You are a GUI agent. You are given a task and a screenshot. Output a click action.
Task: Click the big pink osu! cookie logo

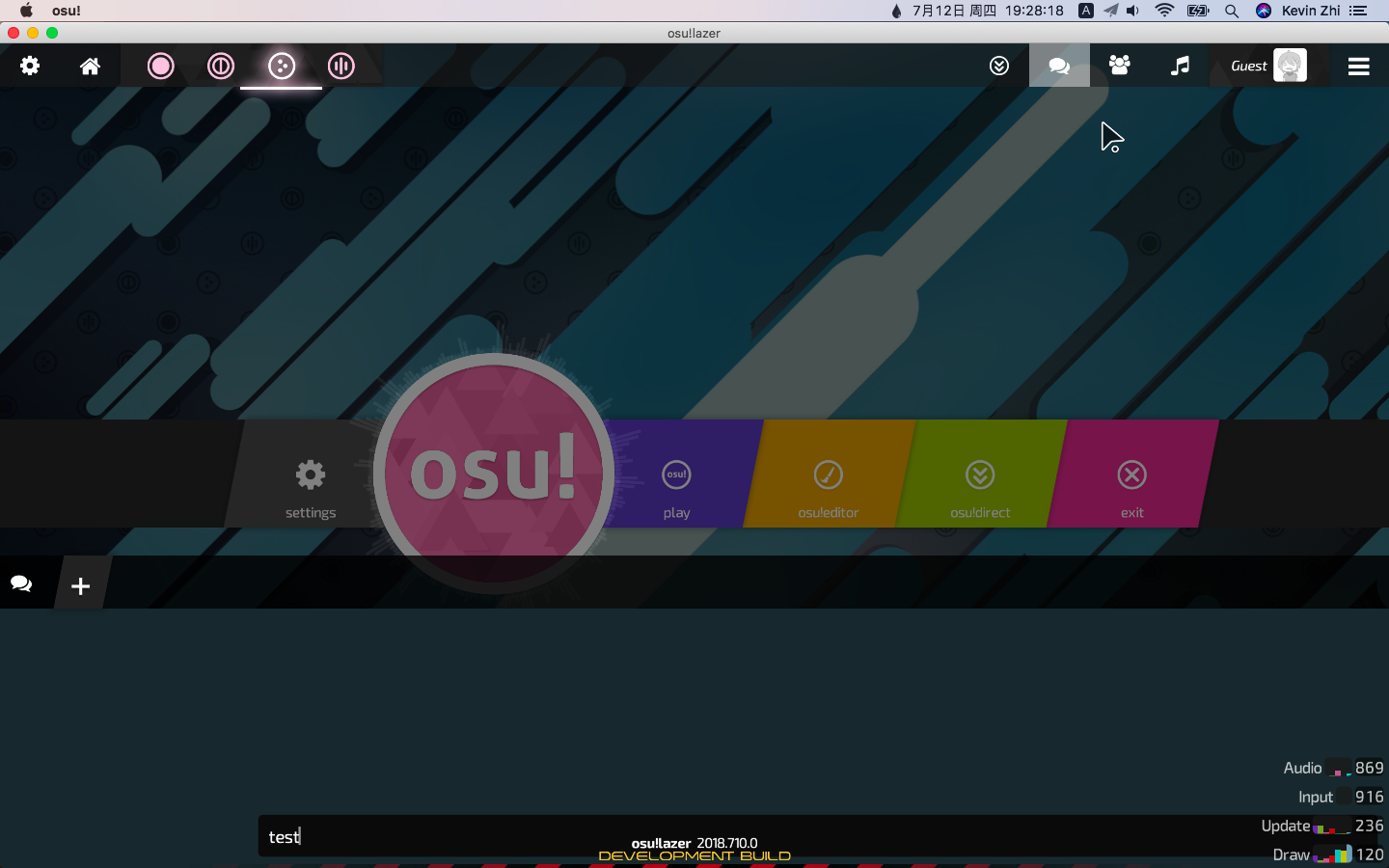493,473
